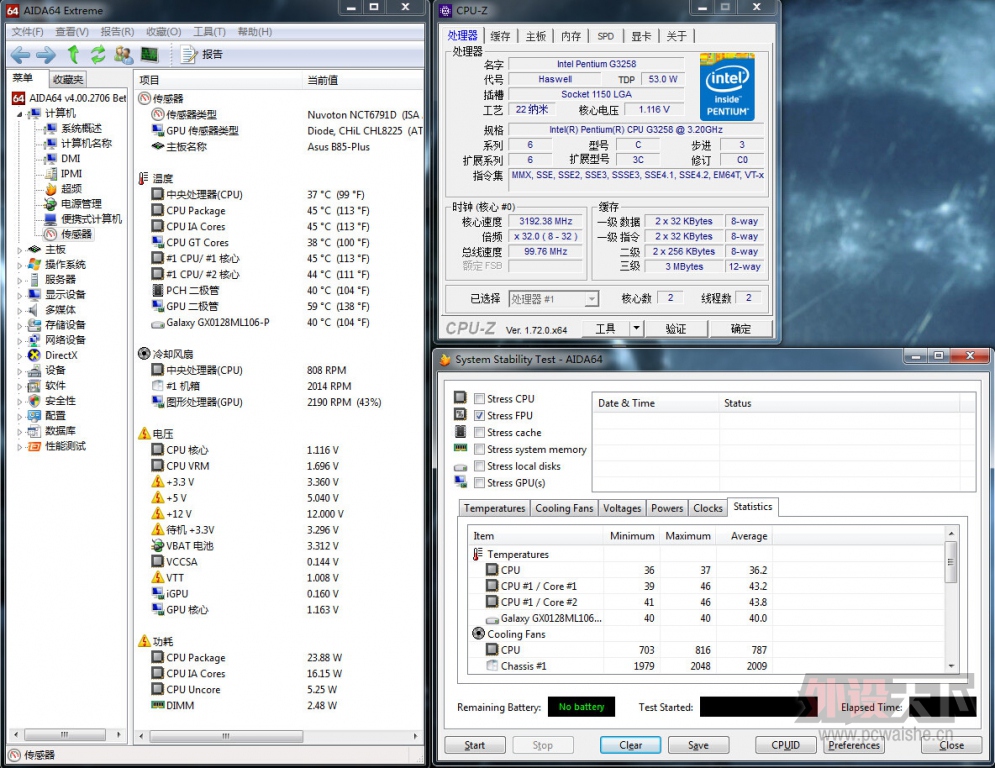Click the Preferences button
The height and width of the screenshot is (768, 995).
[854, 745]
